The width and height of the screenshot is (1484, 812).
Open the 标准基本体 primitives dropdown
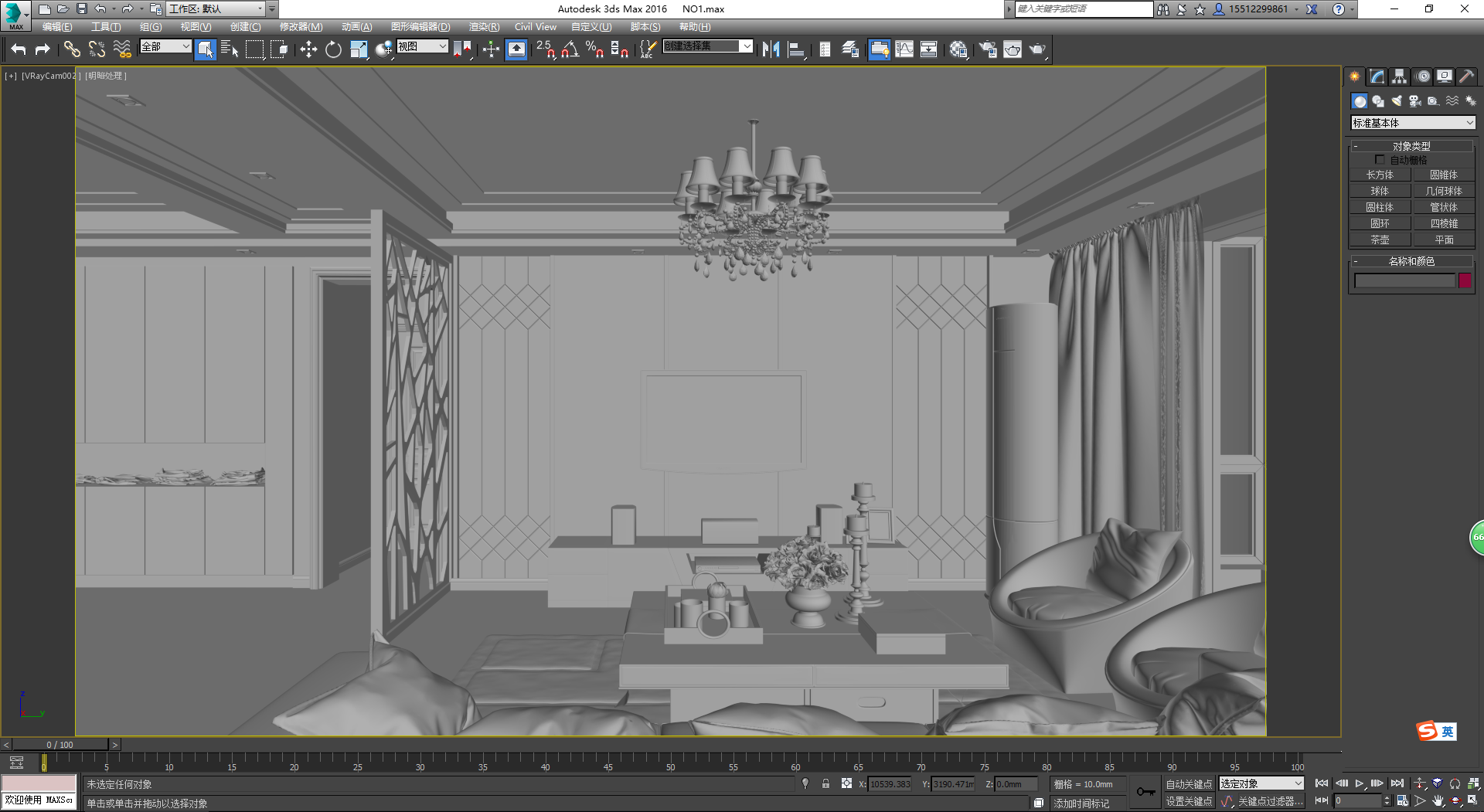pyautogui.click(x=1413, y=123)
